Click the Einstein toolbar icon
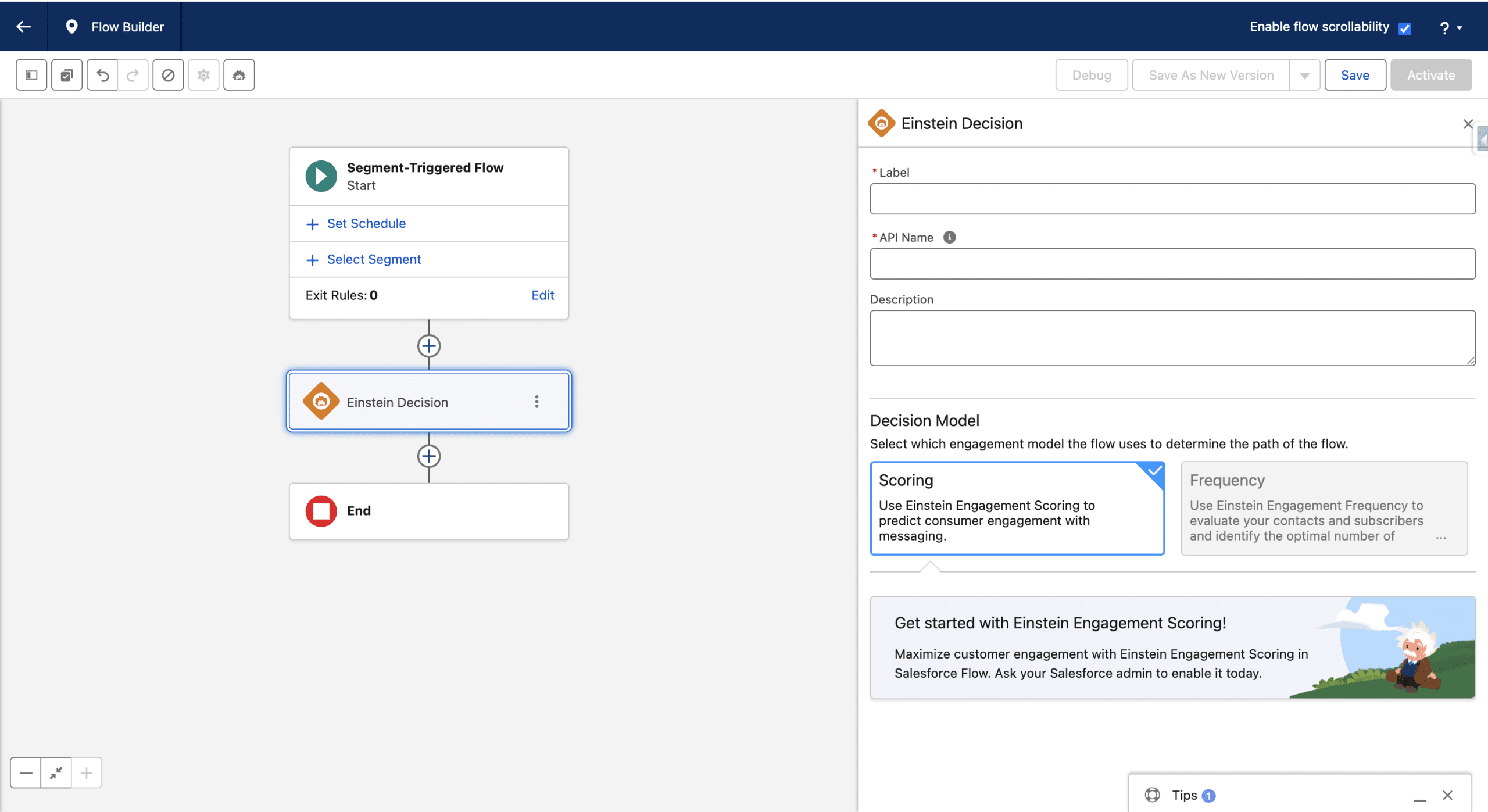Viewport: 1488px width, 812px height. coord(239,75)
